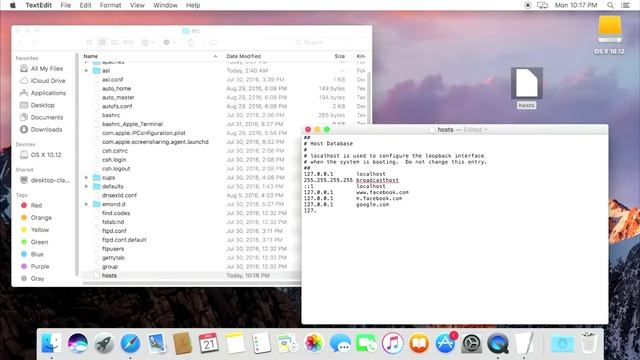Select dnsextd.conf file in Finder list

119,195
